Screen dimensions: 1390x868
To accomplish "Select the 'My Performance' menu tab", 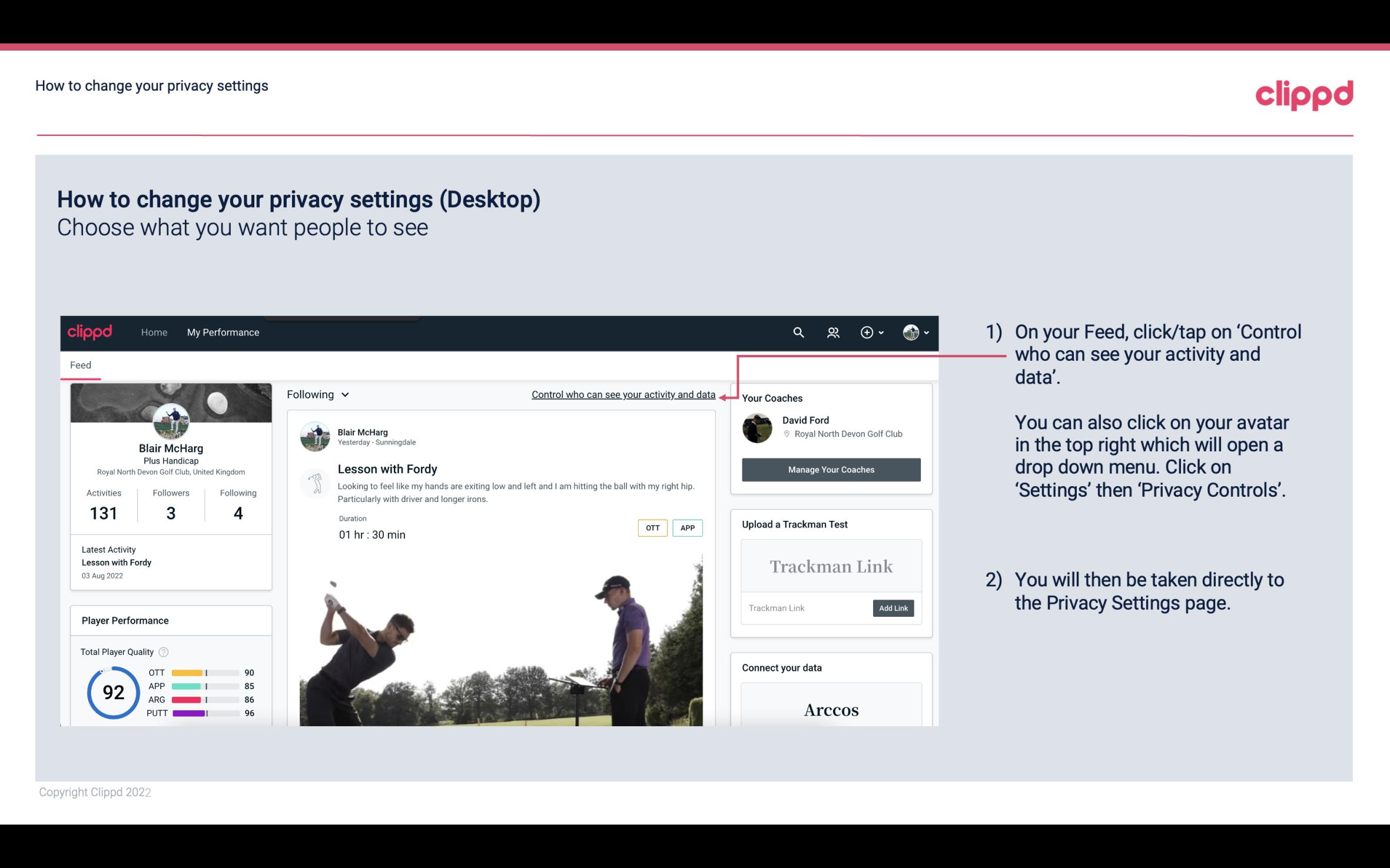I will 223,332.
